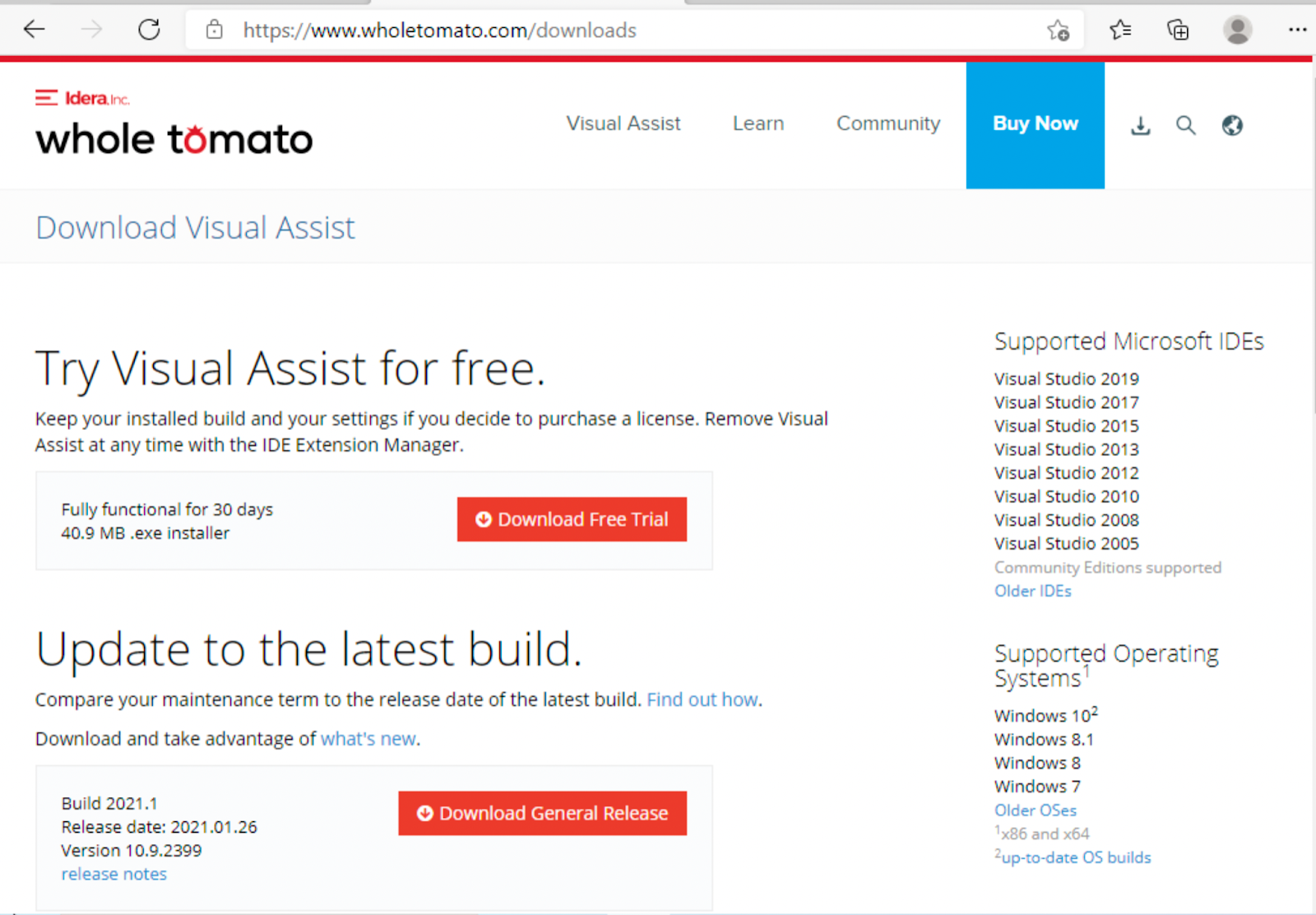Open the what's new link
Image resolution: width=1316 pixels, height=915 pixels.
point(368,739)
